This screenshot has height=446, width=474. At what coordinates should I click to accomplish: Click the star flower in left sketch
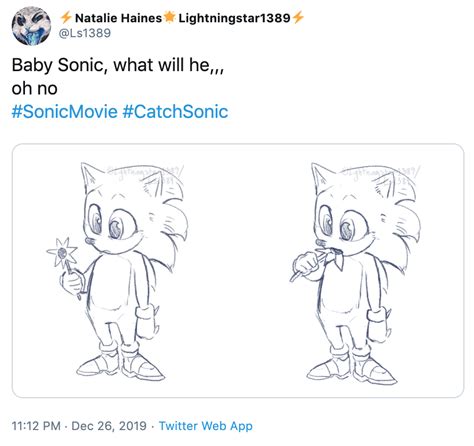tap(62, 252)
